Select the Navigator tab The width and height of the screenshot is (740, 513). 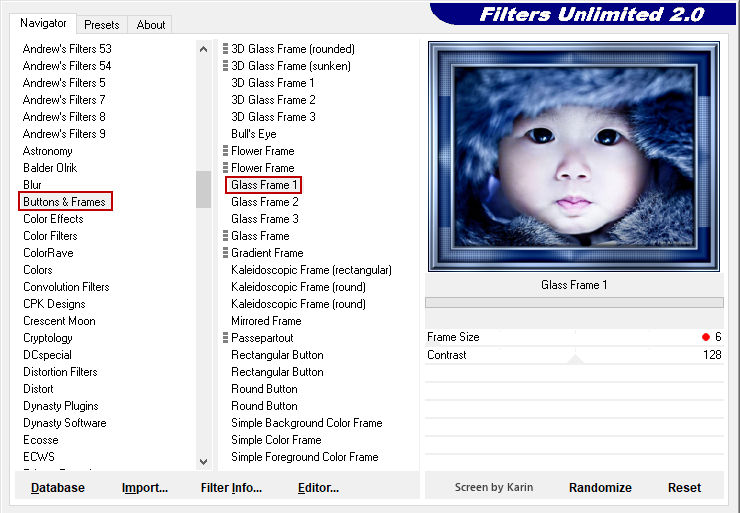point(44,23)
